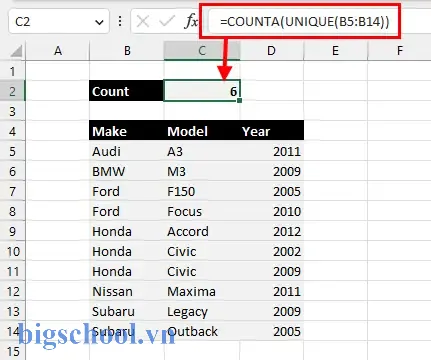Click the Name Box showing C2
Image resolution: width=431 pixels, height=360 pixels.
(59, 22)
